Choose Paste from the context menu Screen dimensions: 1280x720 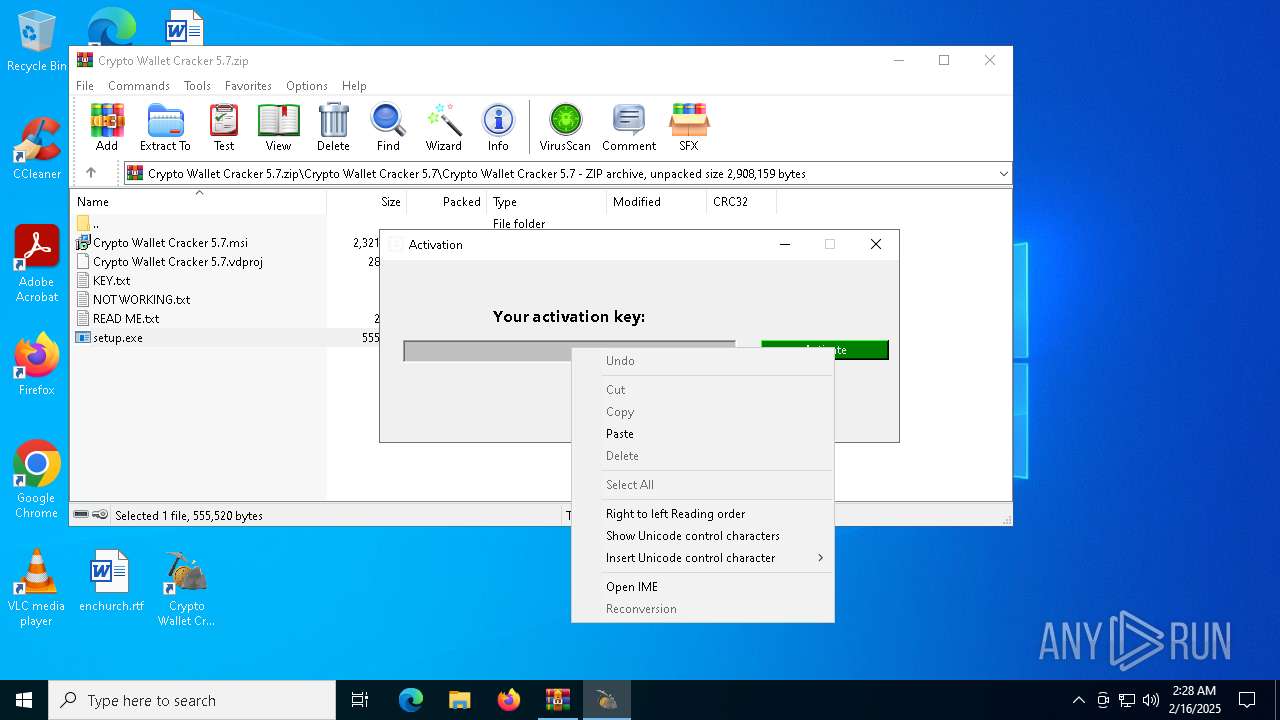click(620, 434)
